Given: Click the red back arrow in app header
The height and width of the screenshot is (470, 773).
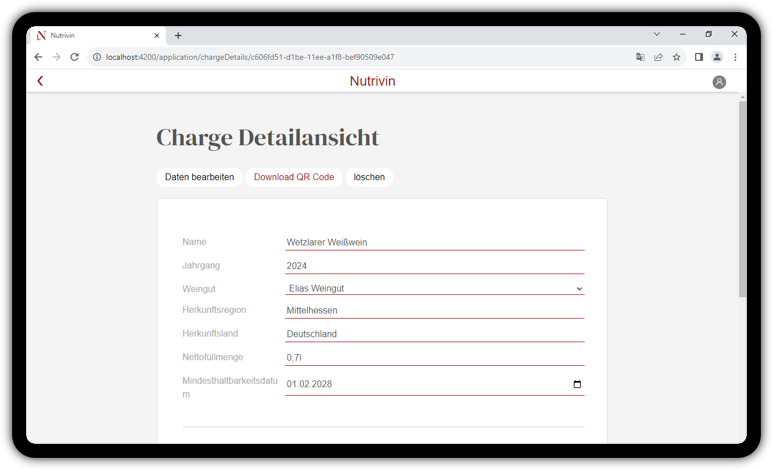Looking at the screenshot, I should click(x=40, y=81).
